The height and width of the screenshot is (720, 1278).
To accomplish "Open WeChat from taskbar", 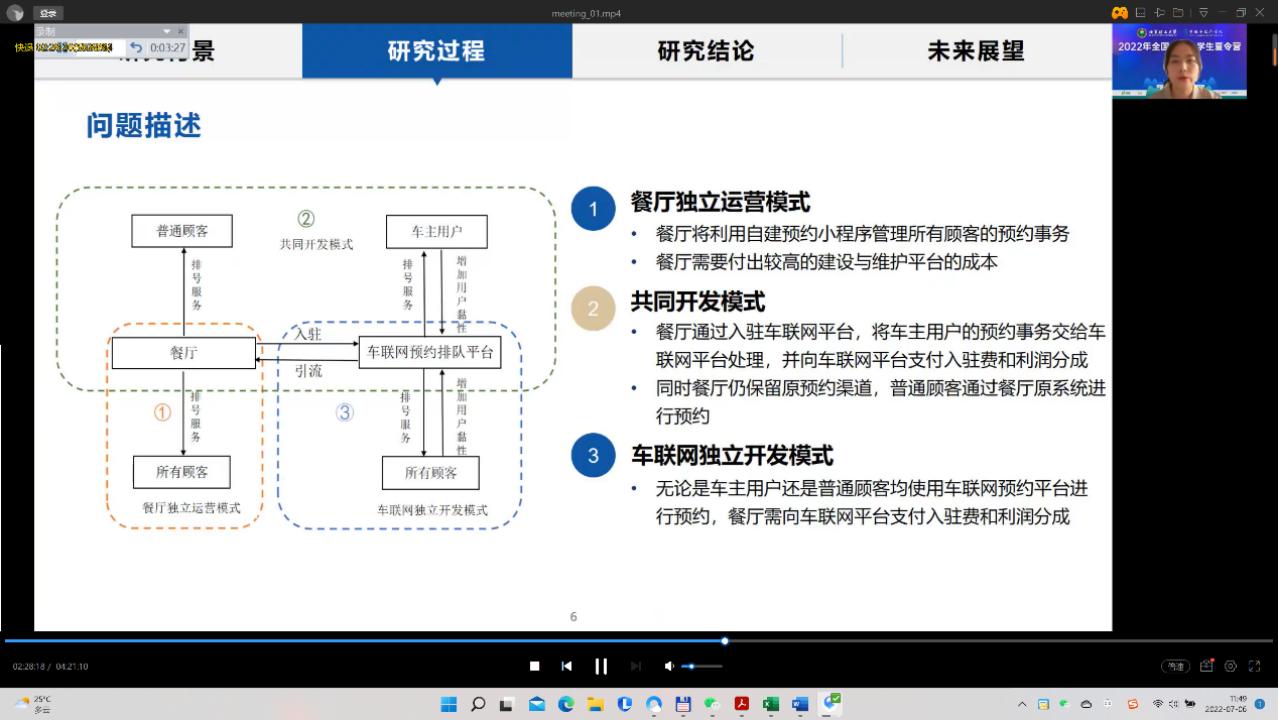I will (x=713, y=704).
